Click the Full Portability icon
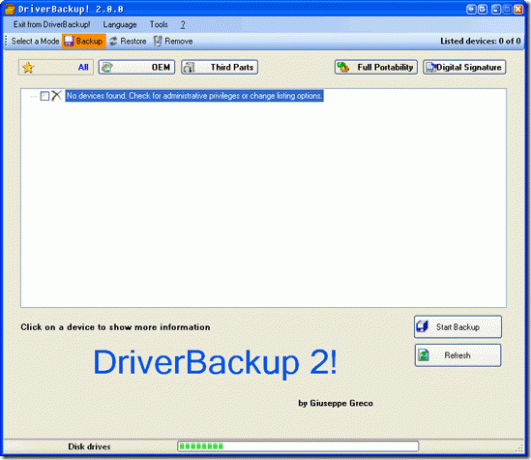This screenshot has width=531, height=460. [x=343, y=67]
